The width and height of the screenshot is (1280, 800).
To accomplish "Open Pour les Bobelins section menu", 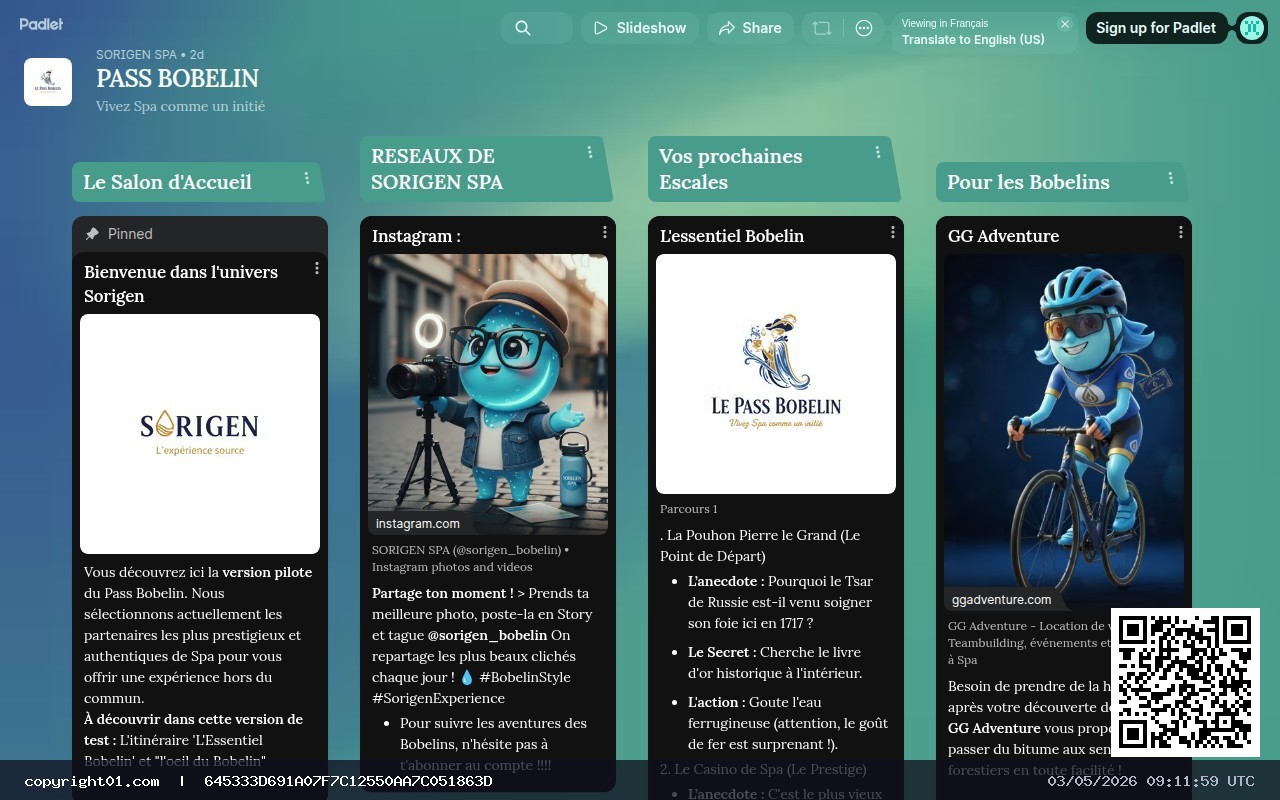I will (x=1171, y=178).
